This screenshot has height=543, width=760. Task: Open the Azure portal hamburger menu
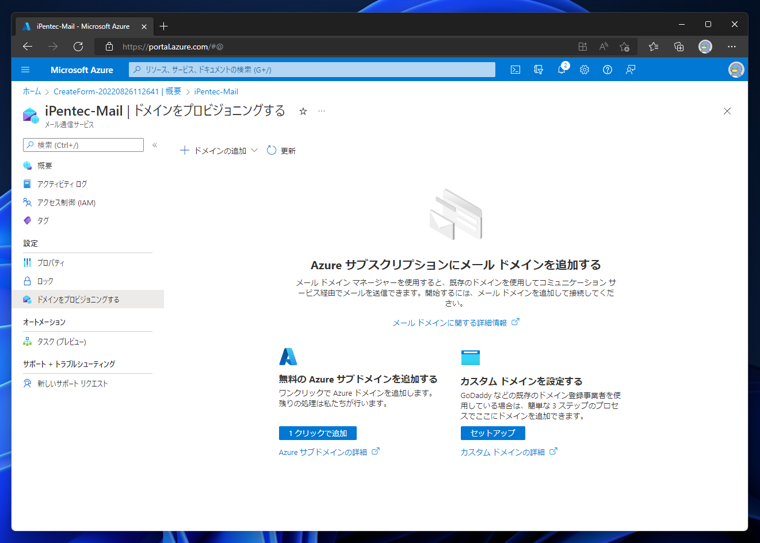click(x=25, y=70)
